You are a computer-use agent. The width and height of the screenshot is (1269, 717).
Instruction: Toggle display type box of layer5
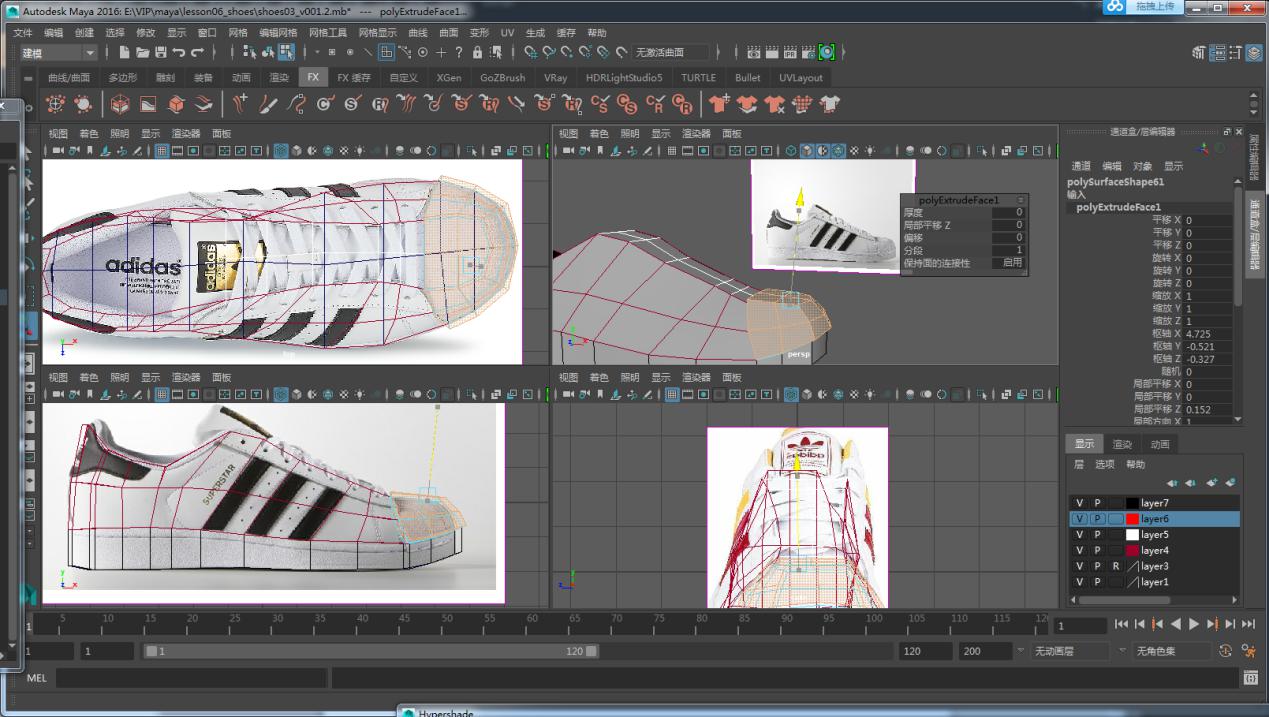[x=1115, y=535]
